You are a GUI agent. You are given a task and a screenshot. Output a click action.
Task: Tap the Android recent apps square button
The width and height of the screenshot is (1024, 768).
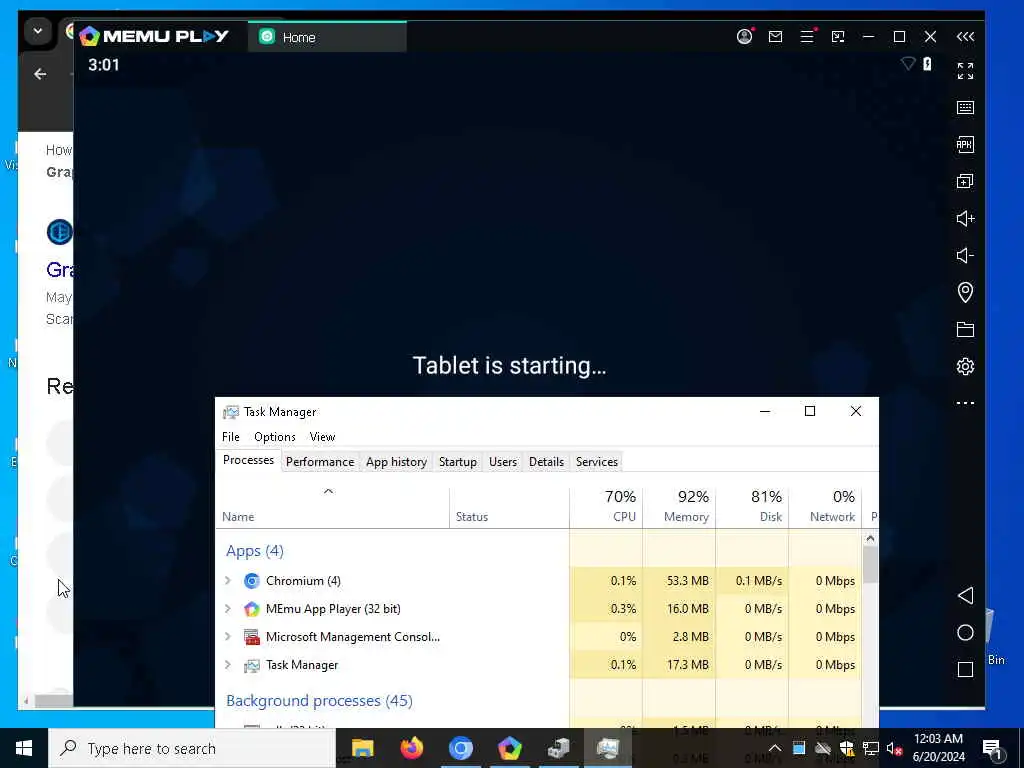coord(965,669)
